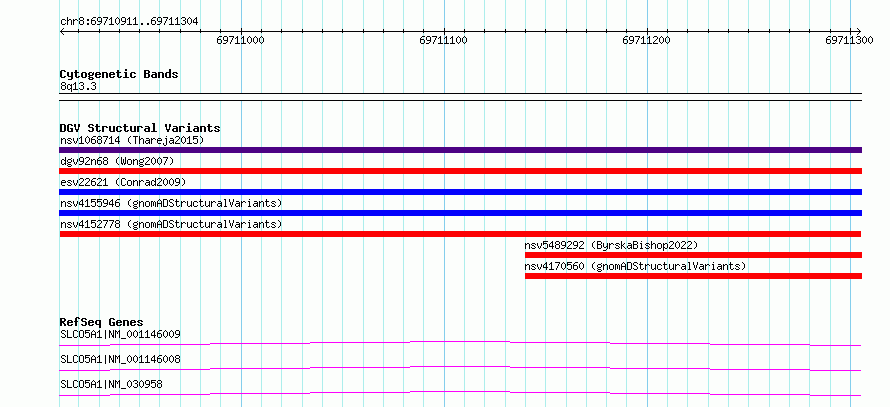Click the nsv4170560 (gnomADStructuralVariants) label
The image size is (890, 407).
[x=635, y=266]
